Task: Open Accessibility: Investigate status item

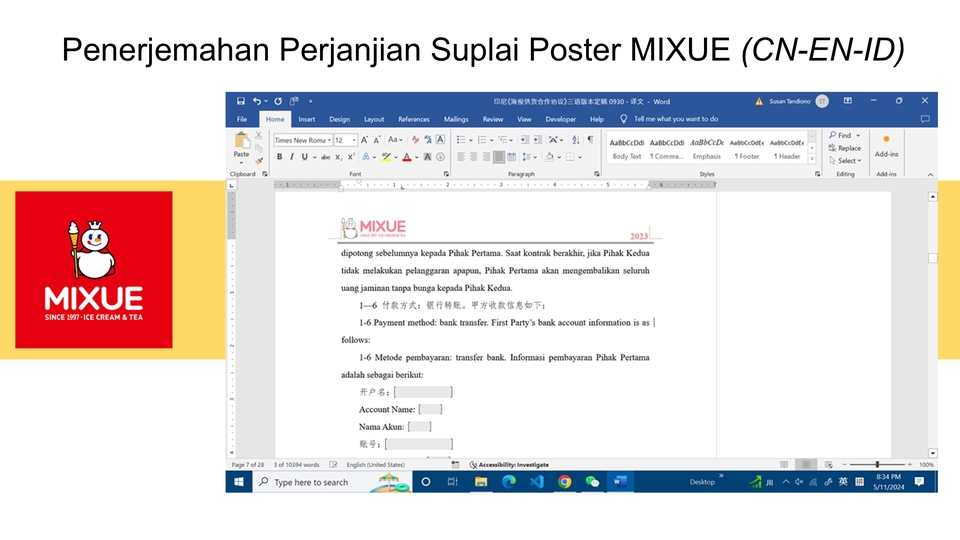Action: (x=509, y=465)
